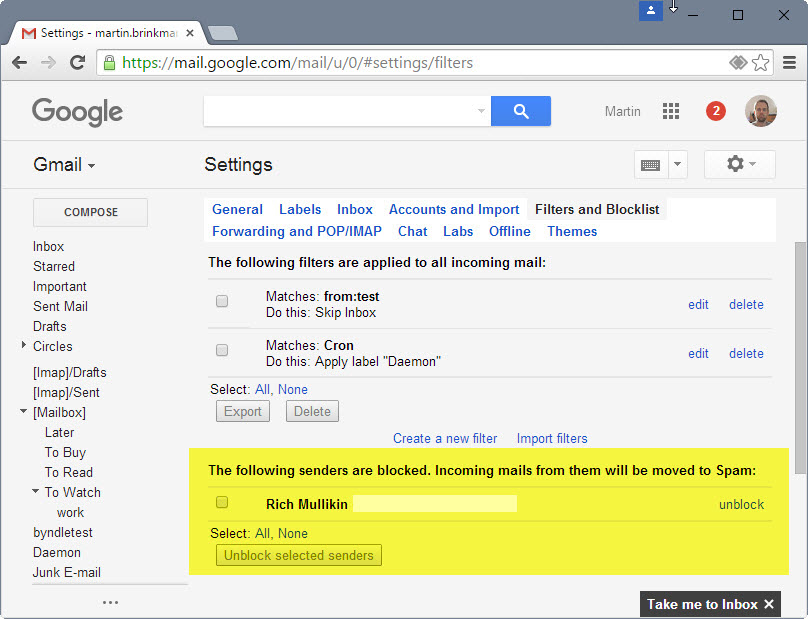Click Unblock selected senders button
Image resolution: width=808 pixels, height=619 pixels.
coord(299,555)
